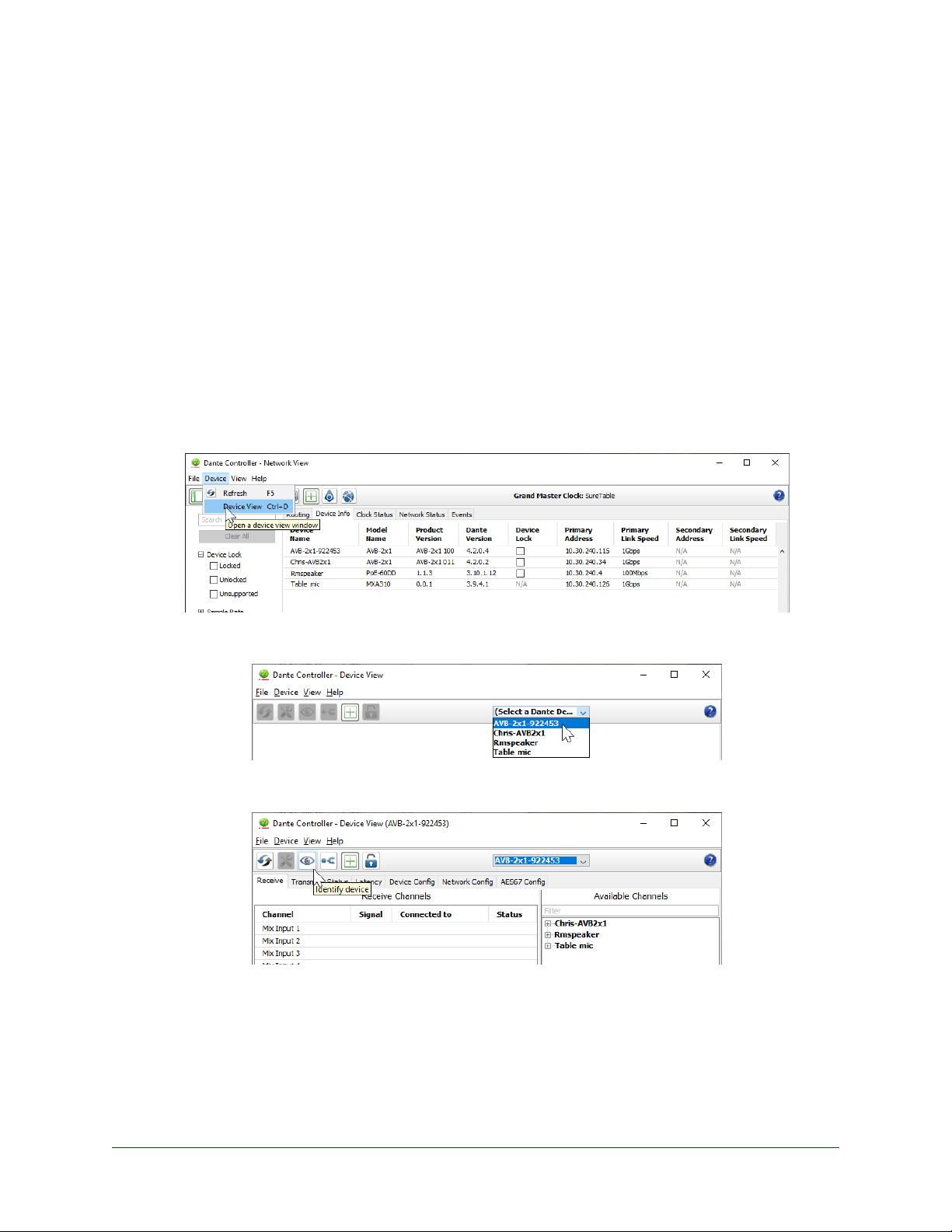
Task: Expand Rmspeaker under Available Channels
Action: click(548, 935)
